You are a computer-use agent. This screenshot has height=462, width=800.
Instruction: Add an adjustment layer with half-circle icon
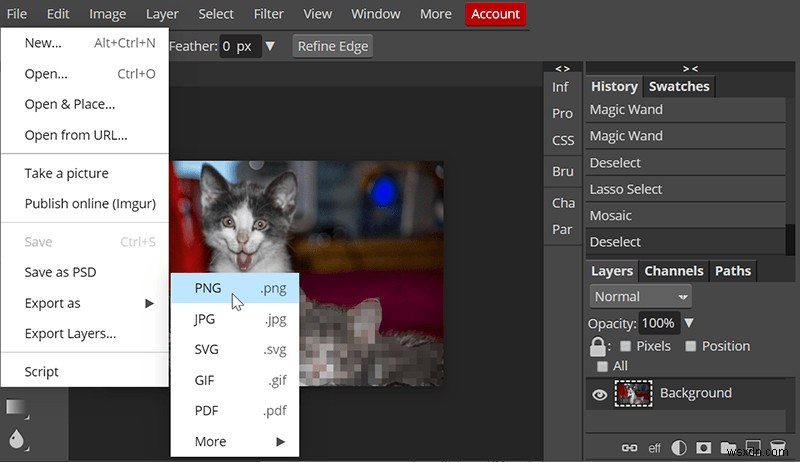(x=679, y=448)
